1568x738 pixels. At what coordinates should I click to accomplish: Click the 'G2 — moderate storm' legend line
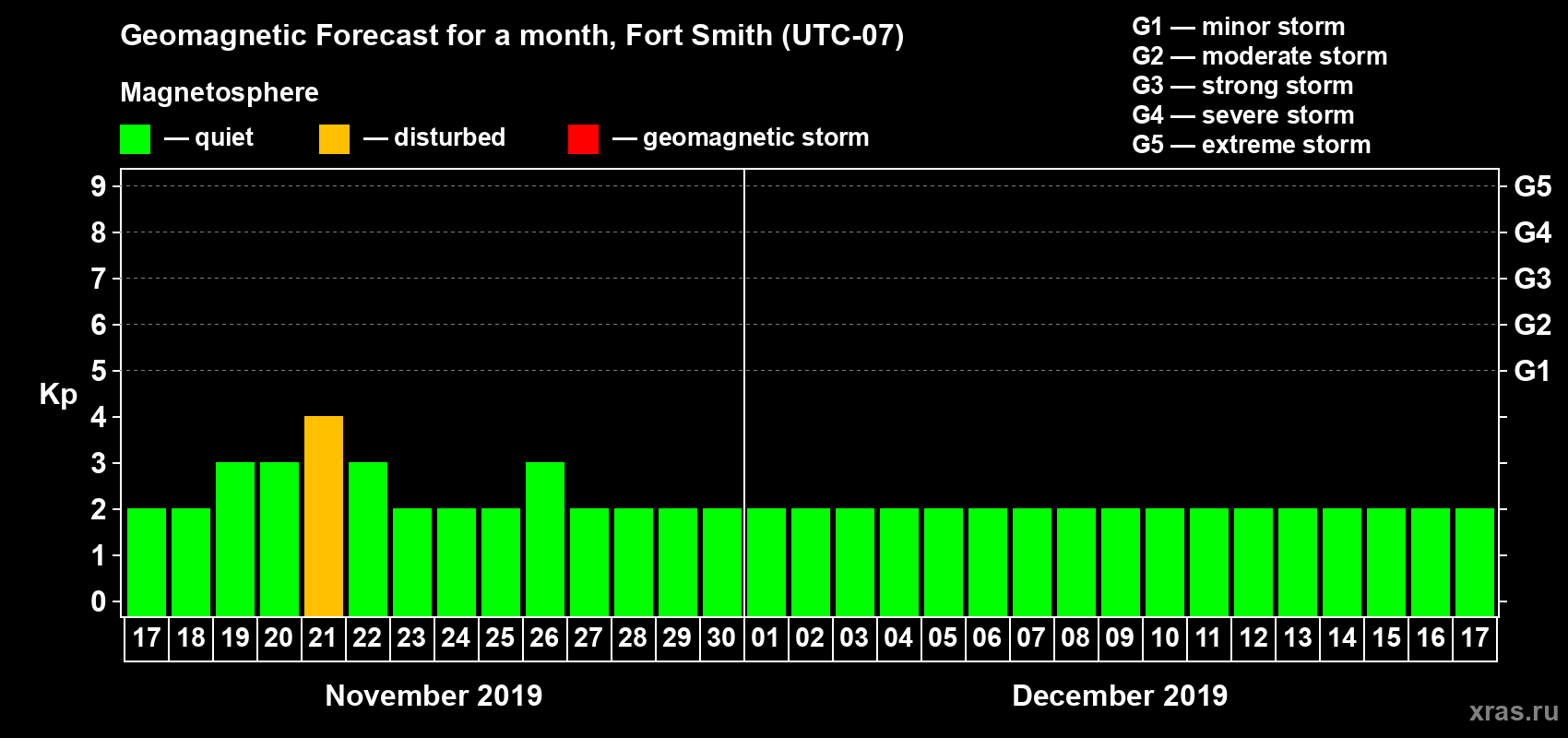[1259, 56]
